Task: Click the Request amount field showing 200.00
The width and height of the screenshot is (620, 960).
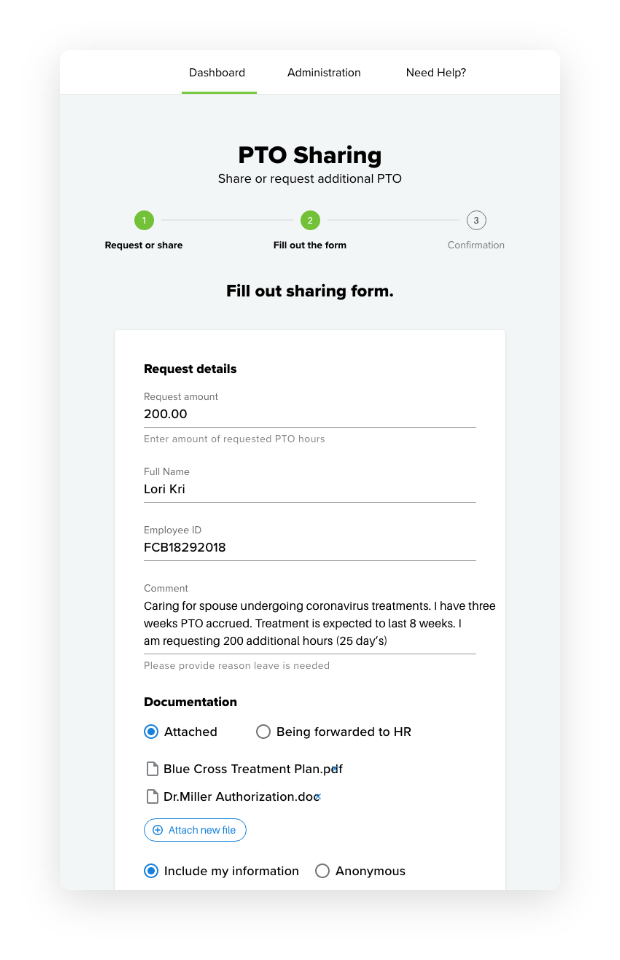Action: [310, 412]
